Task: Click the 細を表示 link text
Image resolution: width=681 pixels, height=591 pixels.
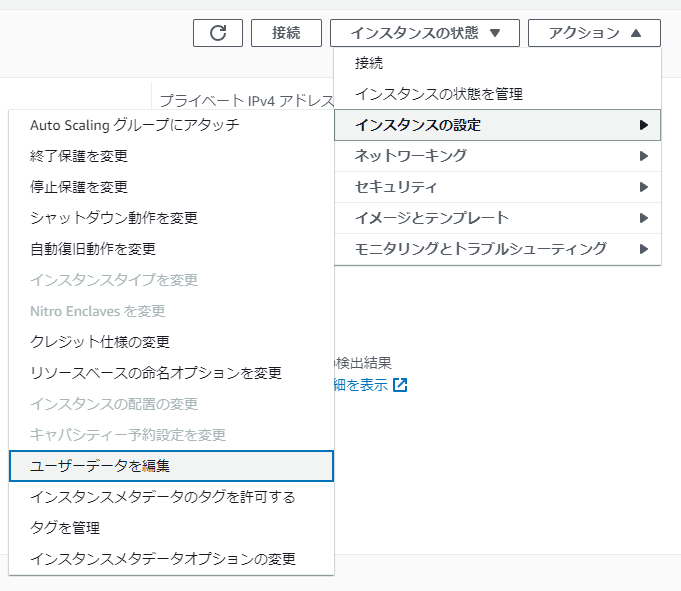Action: pyautogui.click(x=361, y=385)
